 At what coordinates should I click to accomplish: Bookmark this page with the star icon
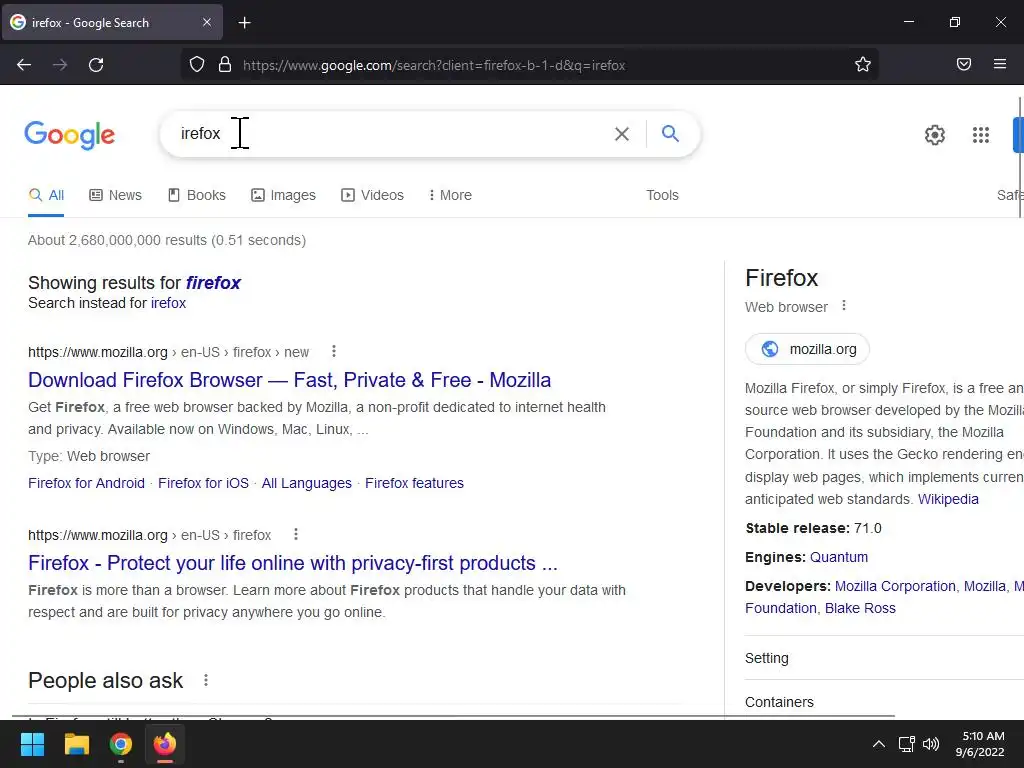coord(863,64)
